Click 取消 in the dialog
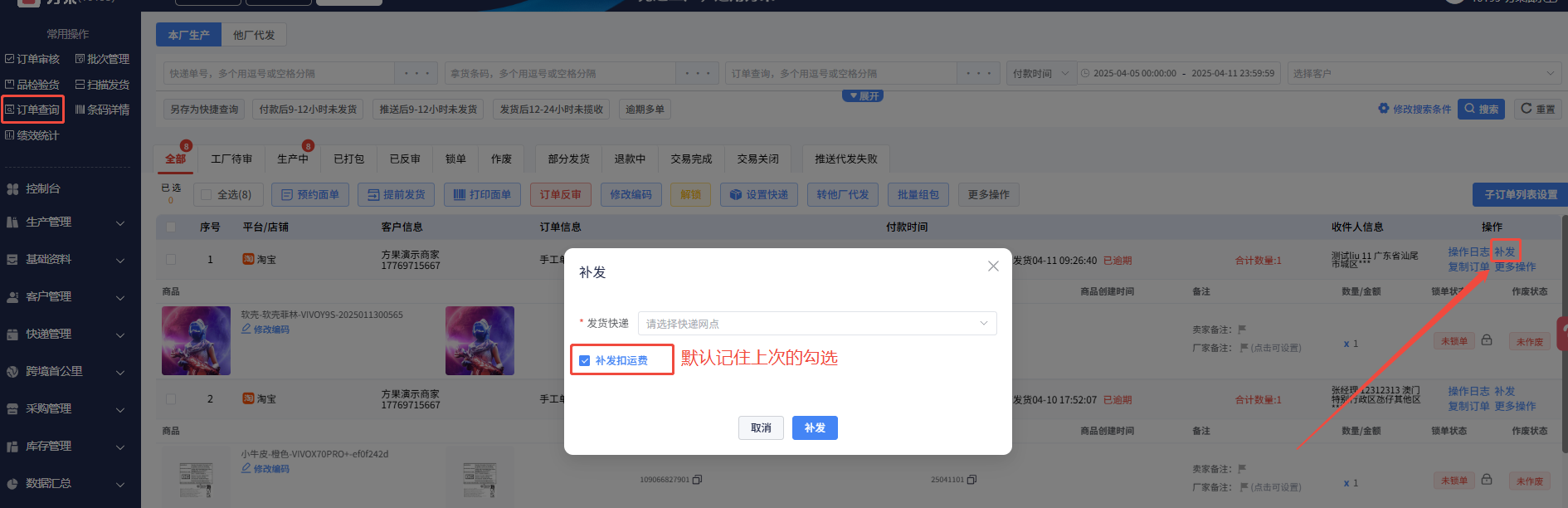The height and width of the screenshot is (508, 1568). (761, 427)
